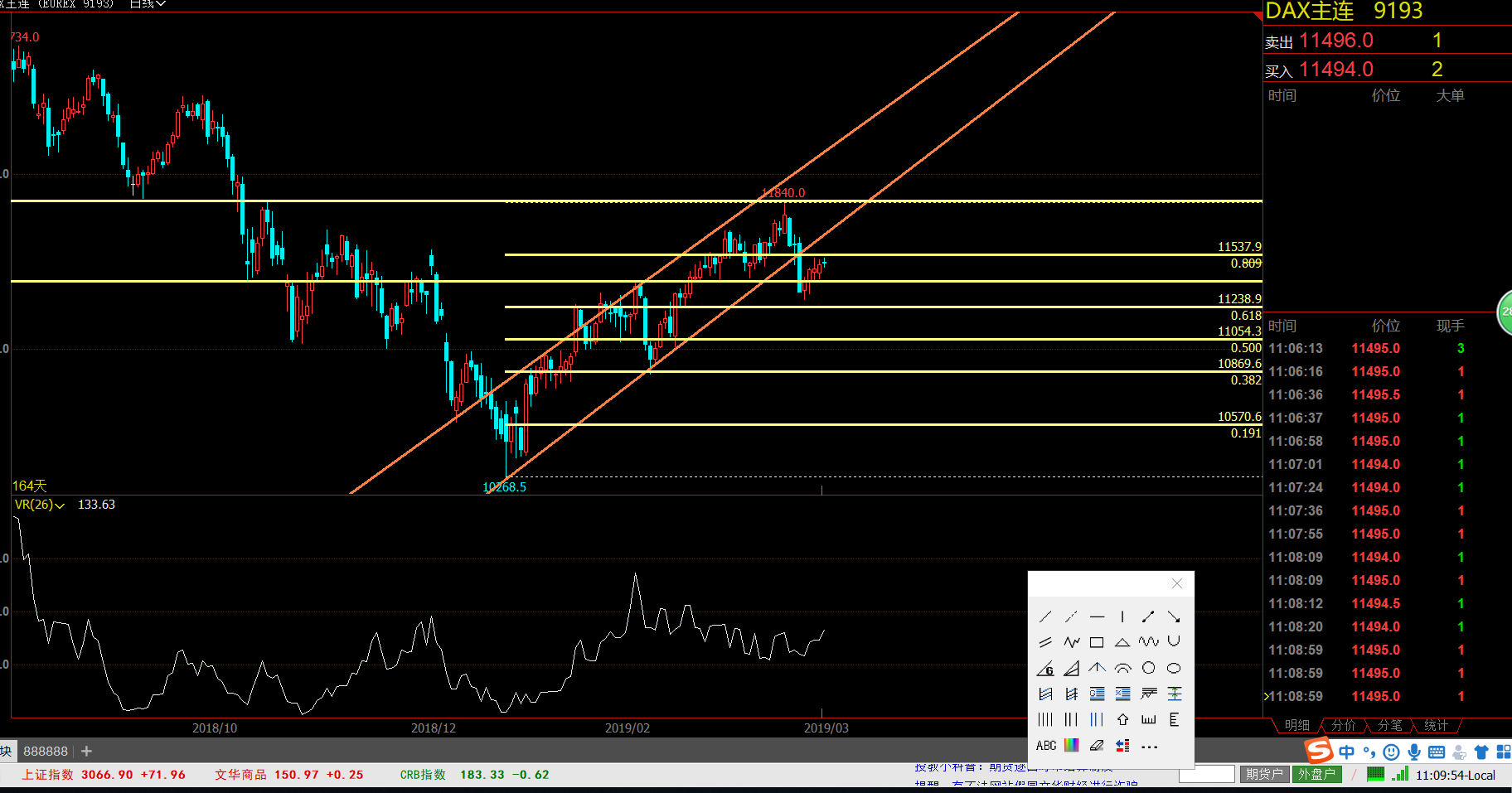The width and height of the screenshot is (1512, 793).
Task: Click the 10268.5 low price label
Action: pos(504,486)
